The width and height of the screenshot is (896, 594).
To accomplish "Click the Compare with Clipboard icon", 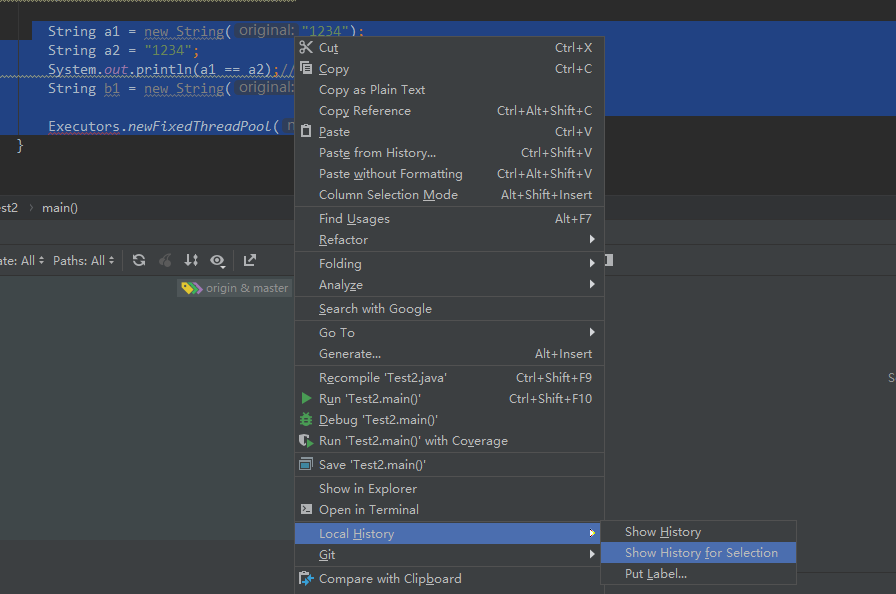I will 306,579.
